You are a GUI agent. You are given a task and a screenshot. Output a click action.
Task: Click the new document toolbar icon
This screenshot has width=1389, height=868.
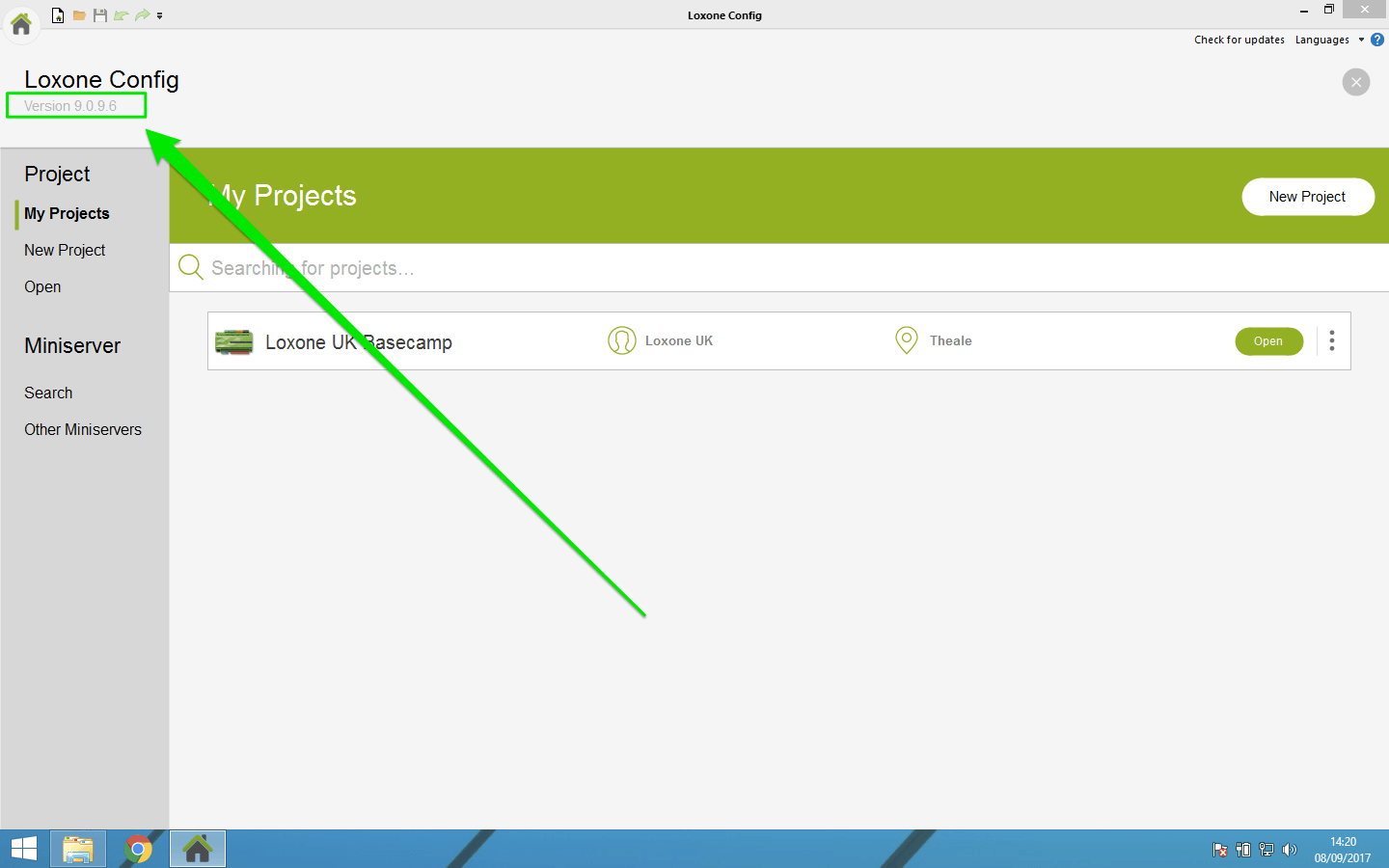point(58,15)
